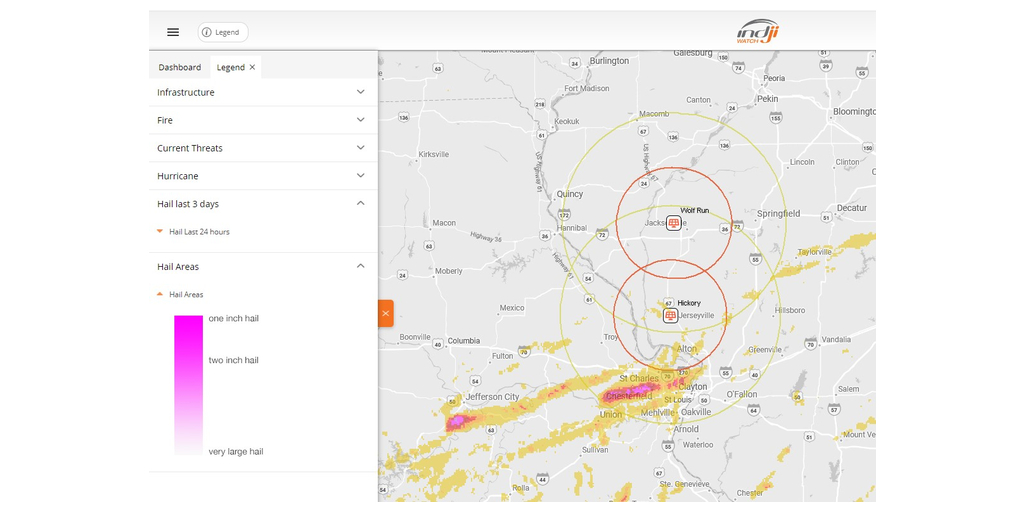Image resolution: width=1024 pixels, height=512 pixels.
Task: Toggle the Hail Last 24 hours triangle
Action: (160, 231)
